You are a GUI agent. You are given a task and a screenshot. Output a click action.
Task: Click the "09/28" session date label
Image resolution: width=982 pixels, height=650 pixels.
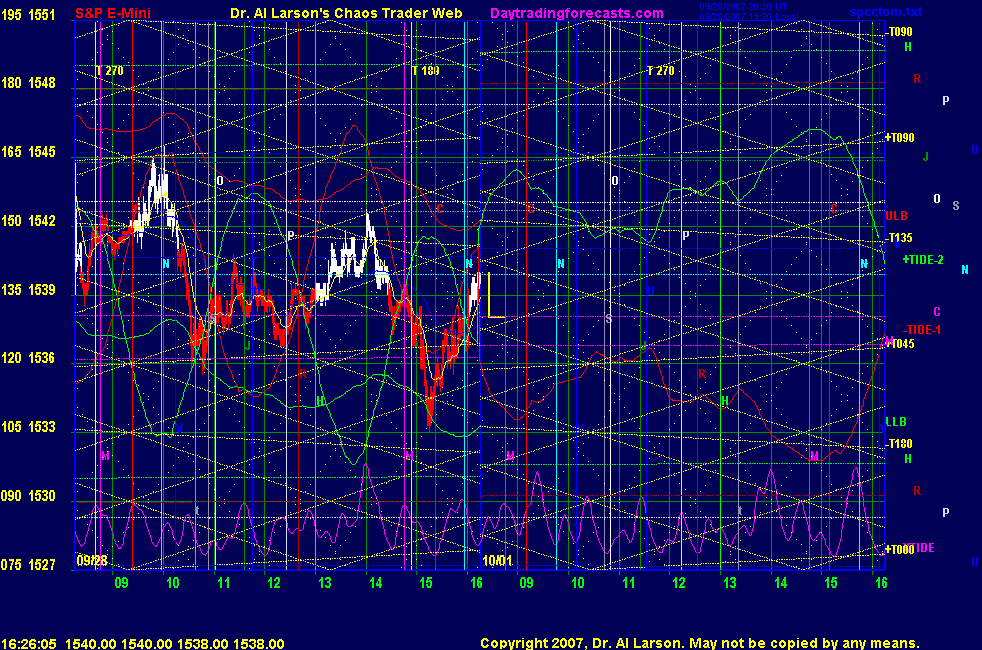pos(92,560)
